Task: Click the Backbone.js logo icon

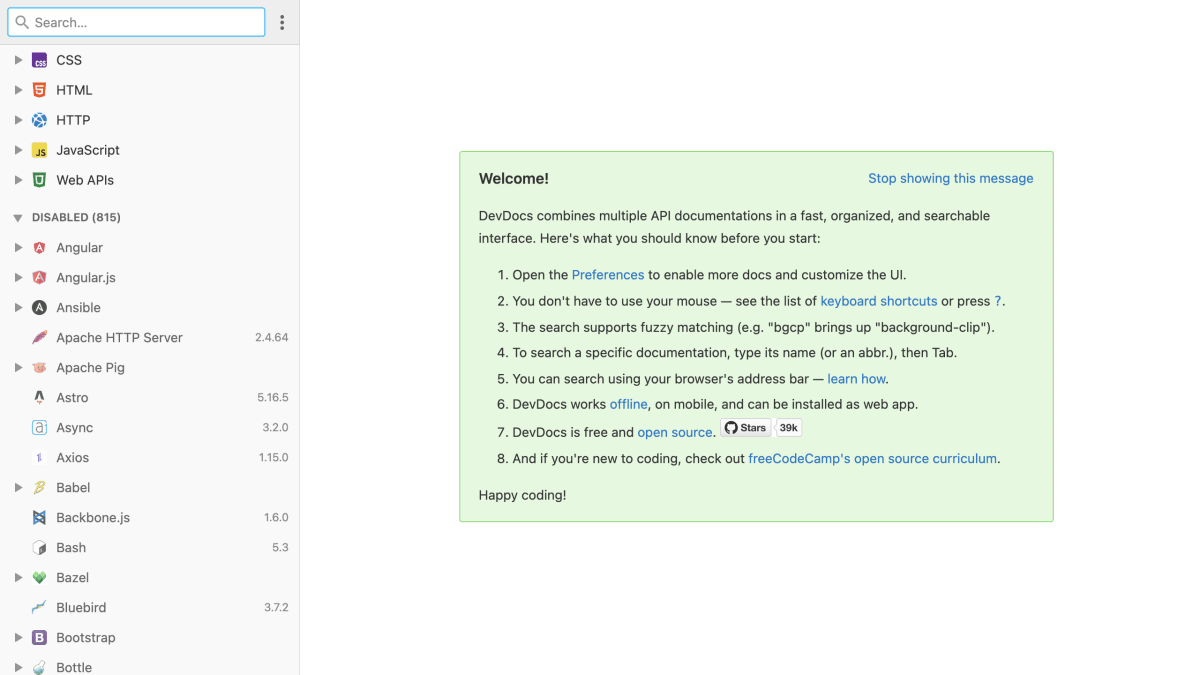Action: (39, 518)
